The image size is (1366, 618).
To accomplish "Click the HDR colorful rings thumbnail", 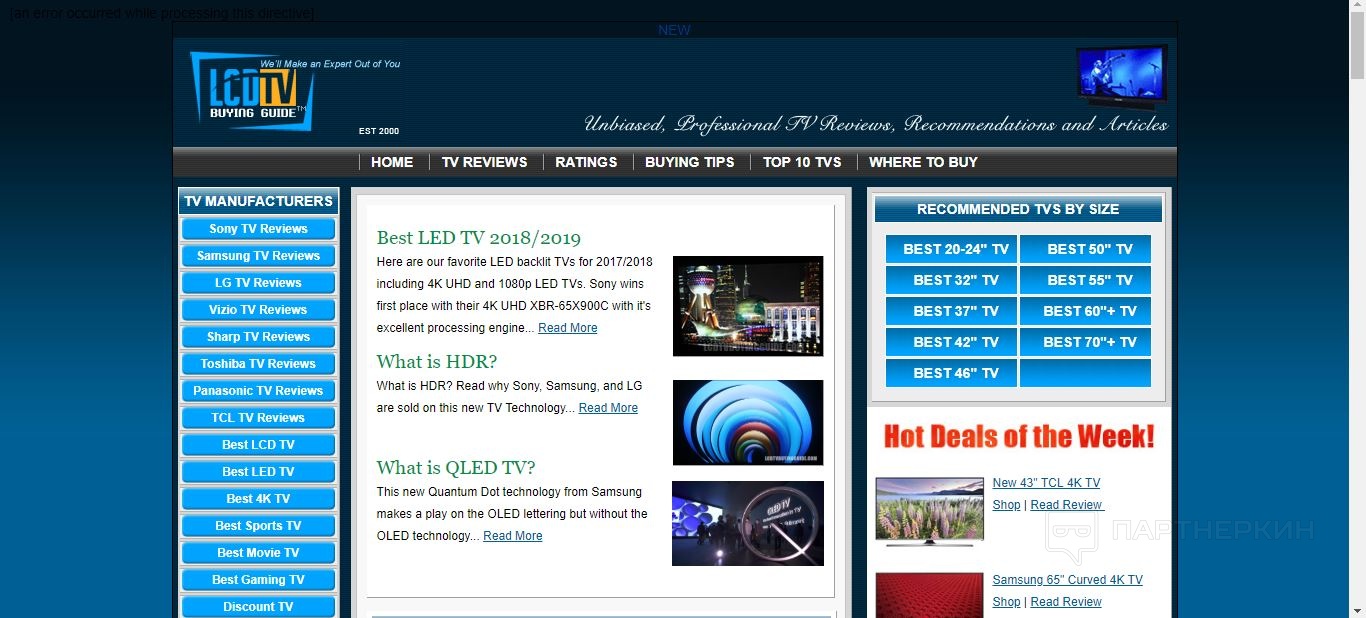I will point(748,423).
